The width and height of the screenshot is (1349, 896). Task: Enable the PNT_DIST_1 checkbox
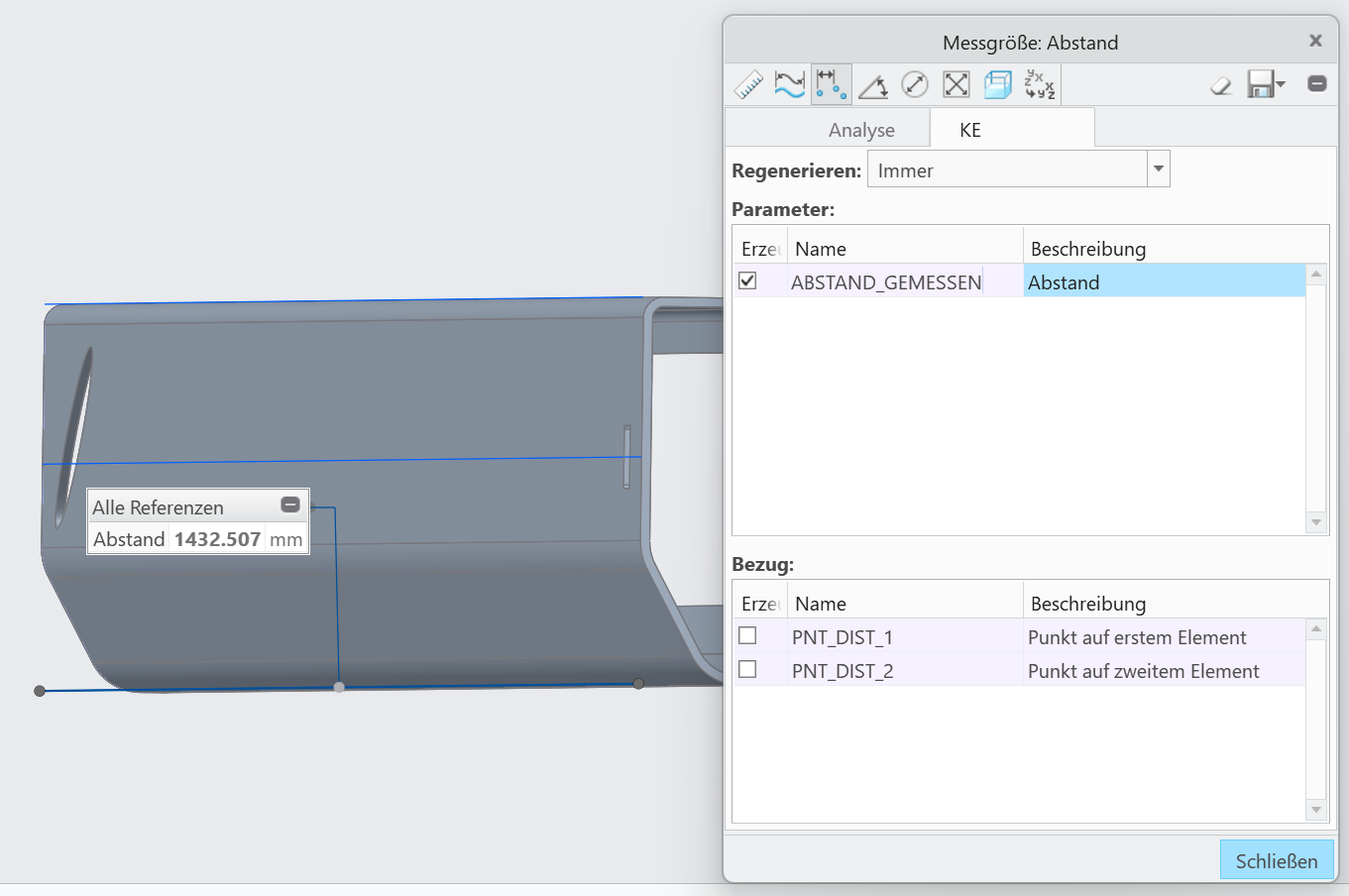747,635
